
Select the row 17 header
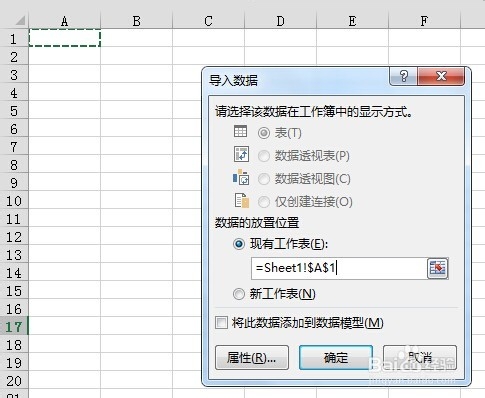(14, 327)
